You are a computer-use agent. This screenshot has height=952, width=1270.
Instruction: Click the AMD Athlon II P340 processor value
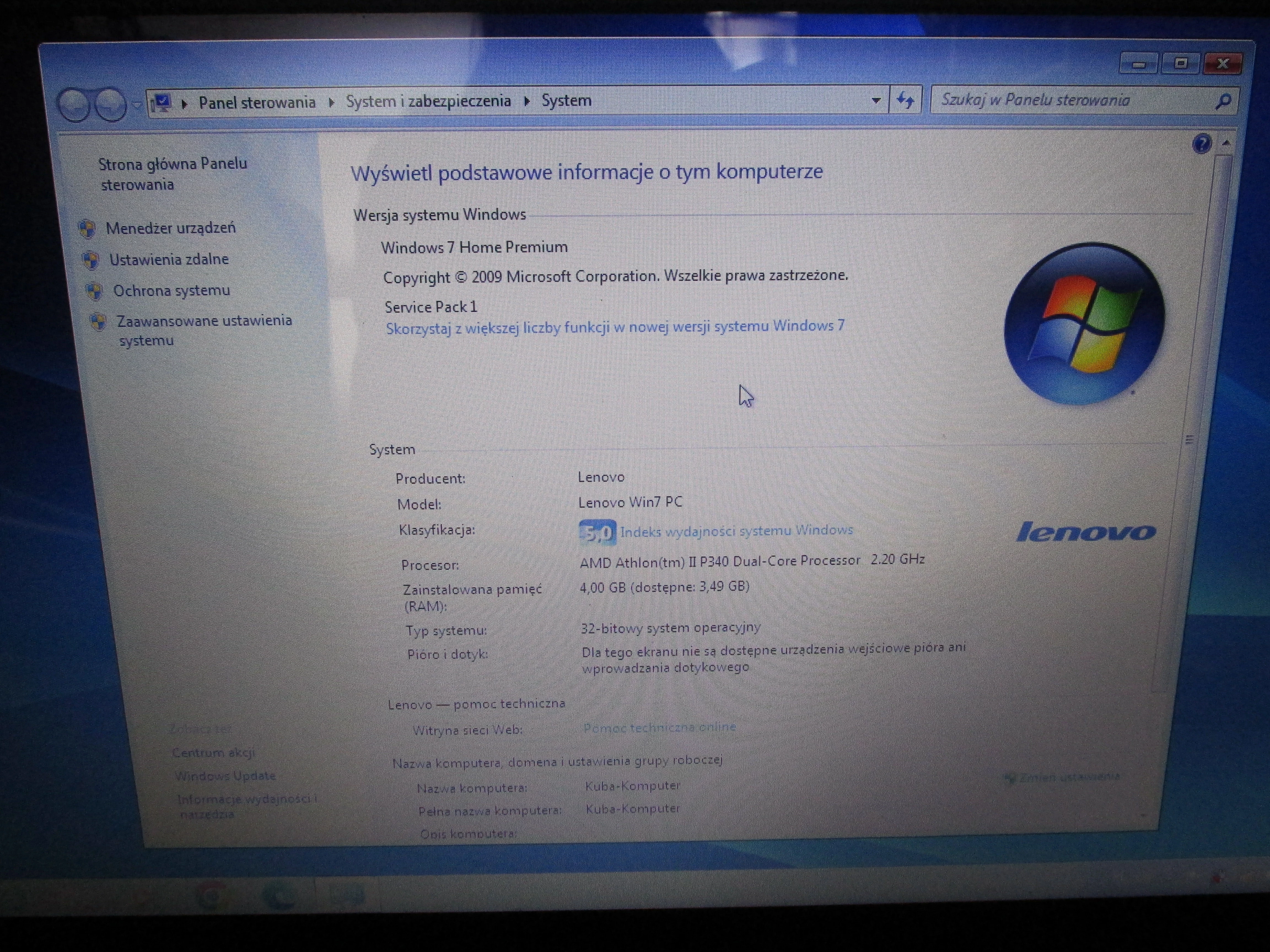(752, 561)
